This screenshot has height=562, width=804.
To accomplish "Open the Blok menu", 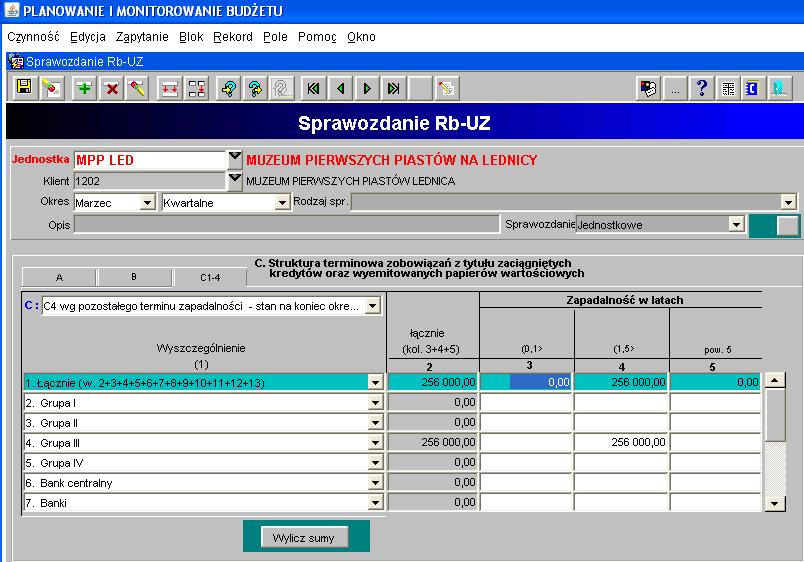I will click(x=191, y=37).
